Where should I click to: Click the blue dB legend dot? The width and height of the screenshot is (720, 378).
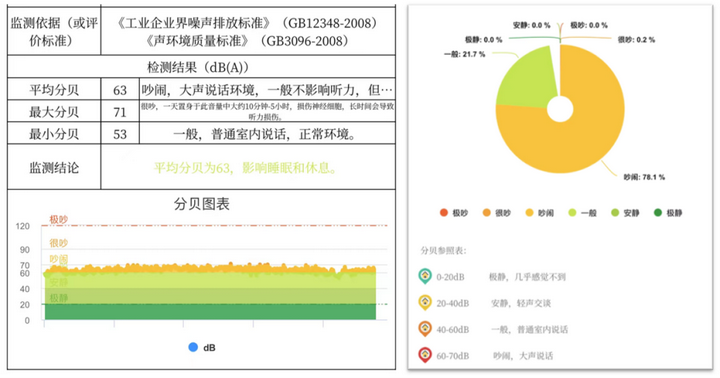[193, 347]
